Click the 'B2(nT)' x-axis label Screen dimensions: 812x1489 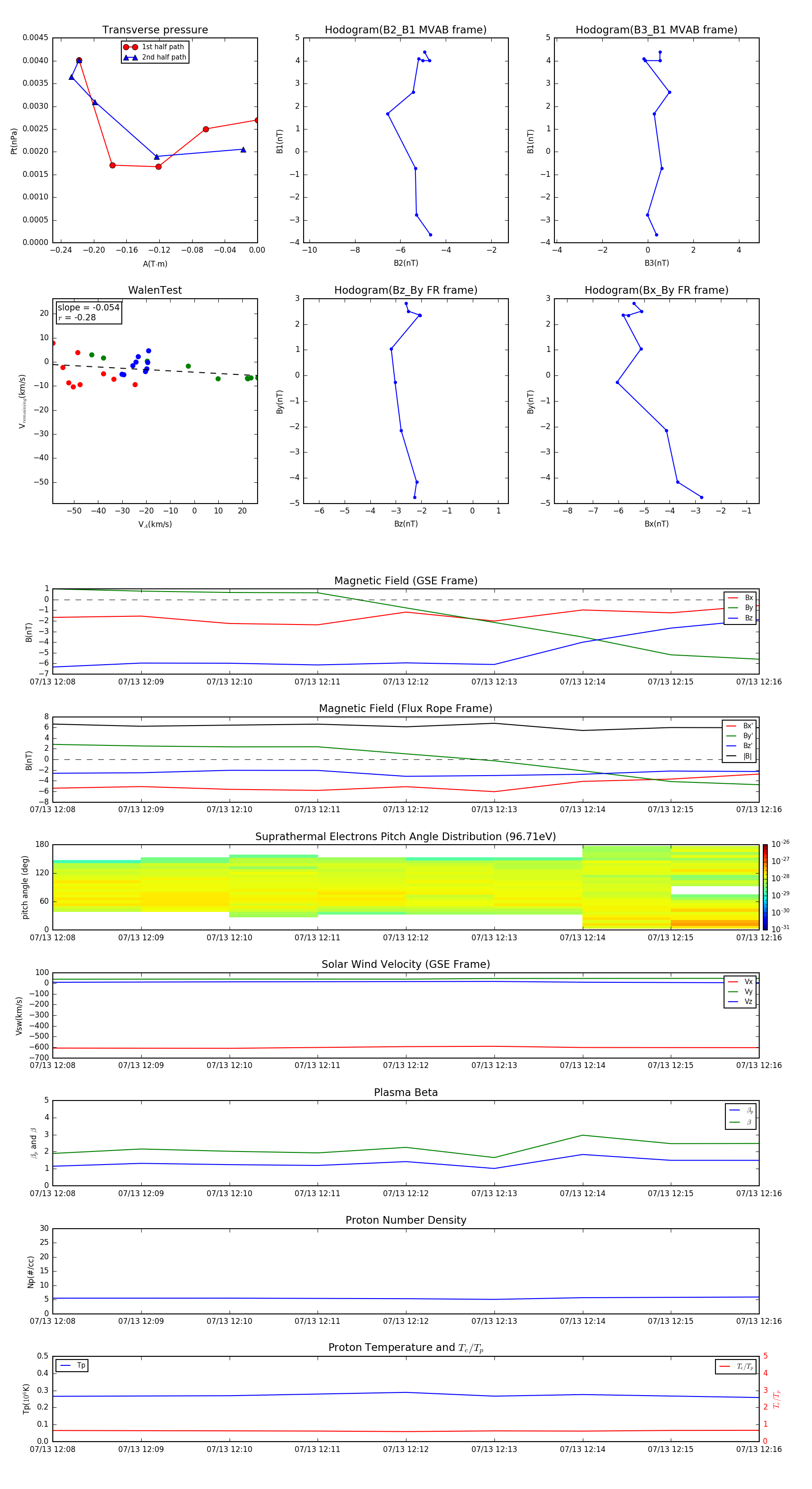406,263
